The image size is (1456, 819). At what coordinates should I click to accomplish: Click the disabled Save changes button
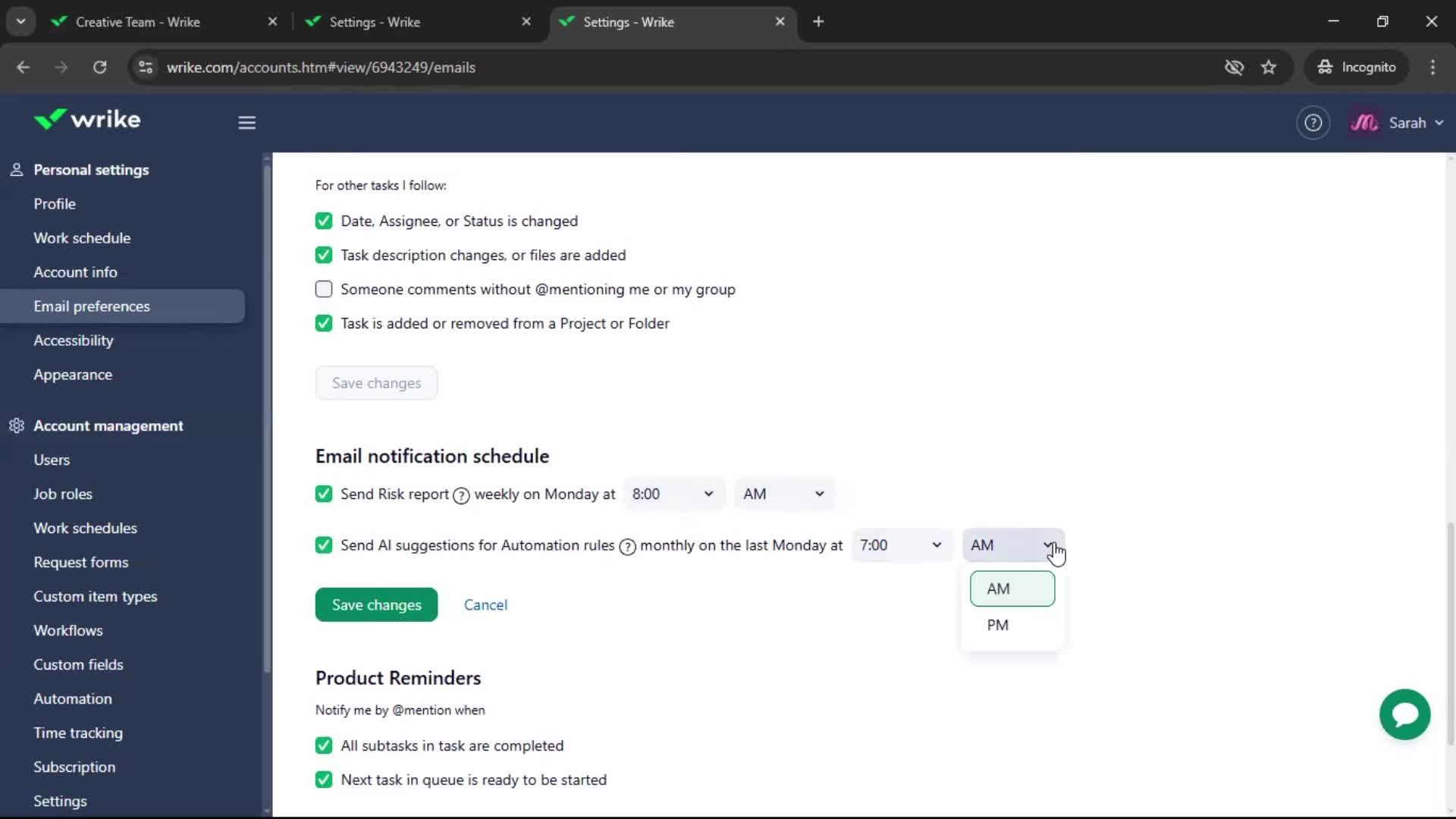376,383
